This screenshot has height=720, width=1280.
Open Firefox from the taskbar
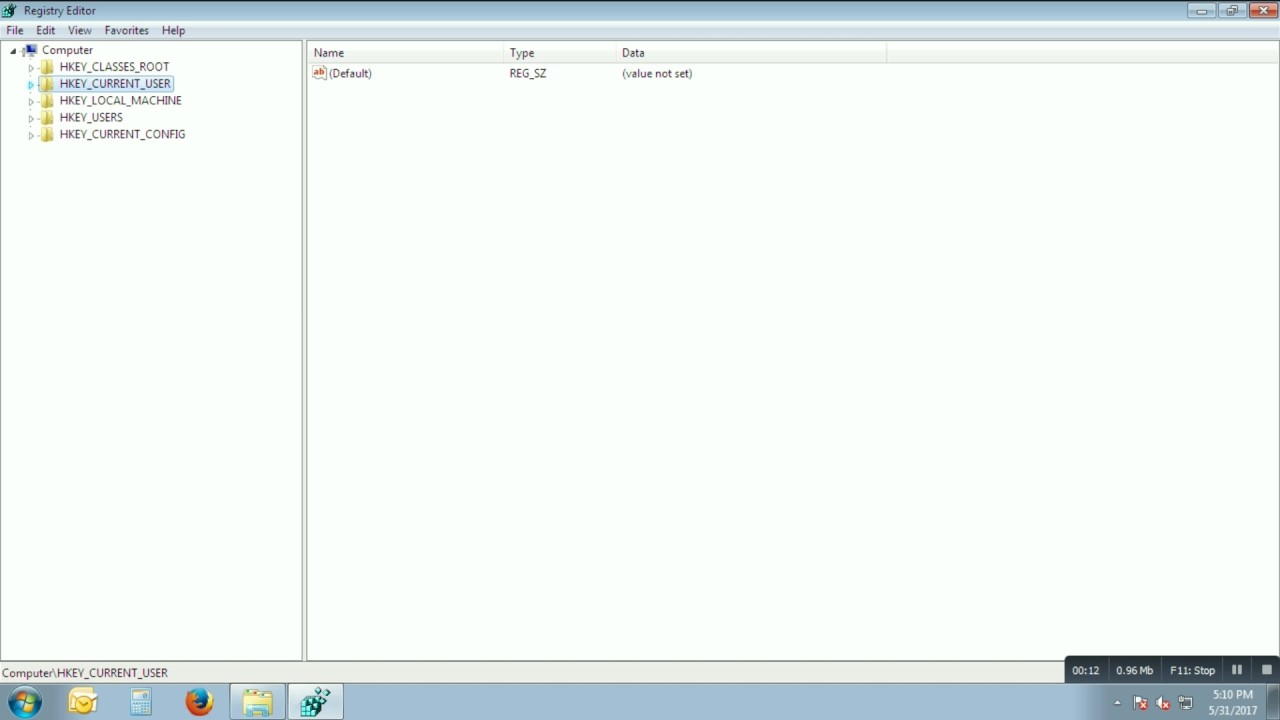(199, 702)
